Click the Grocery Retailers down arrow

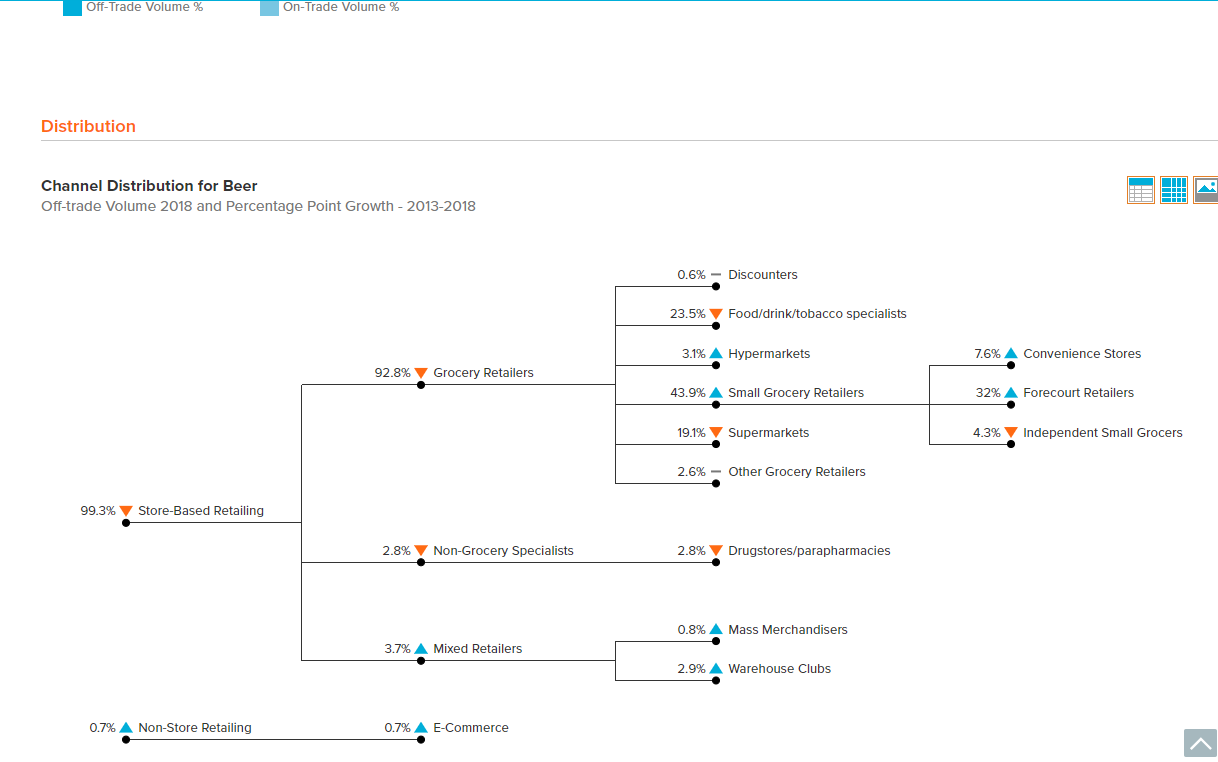[x=421, y=373]
